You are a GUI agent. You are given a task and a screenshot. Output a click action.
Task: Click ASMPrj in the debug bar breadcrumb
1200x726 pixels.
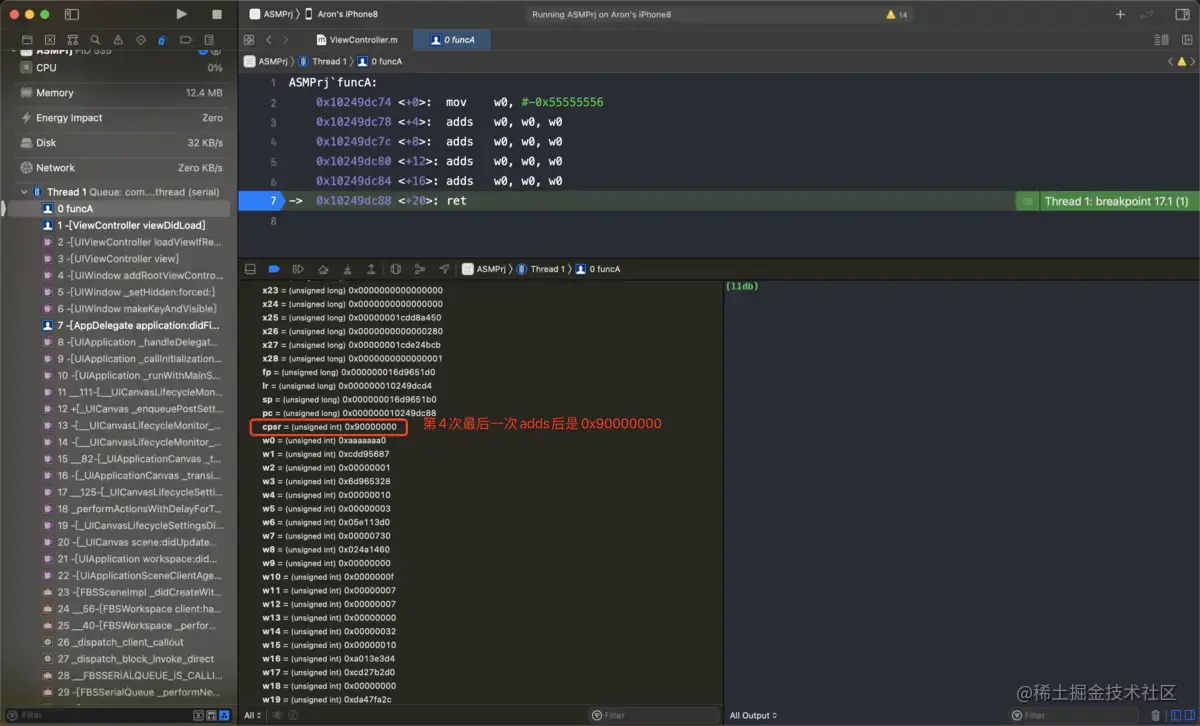[x=484, y=269]
